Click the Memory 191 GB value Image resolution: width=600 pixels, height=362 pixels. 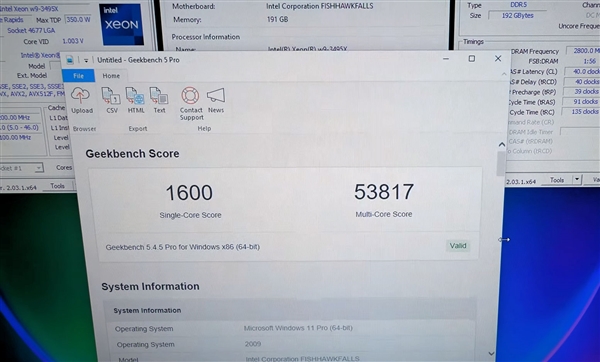pyautogui.click(x=277, y=19)
